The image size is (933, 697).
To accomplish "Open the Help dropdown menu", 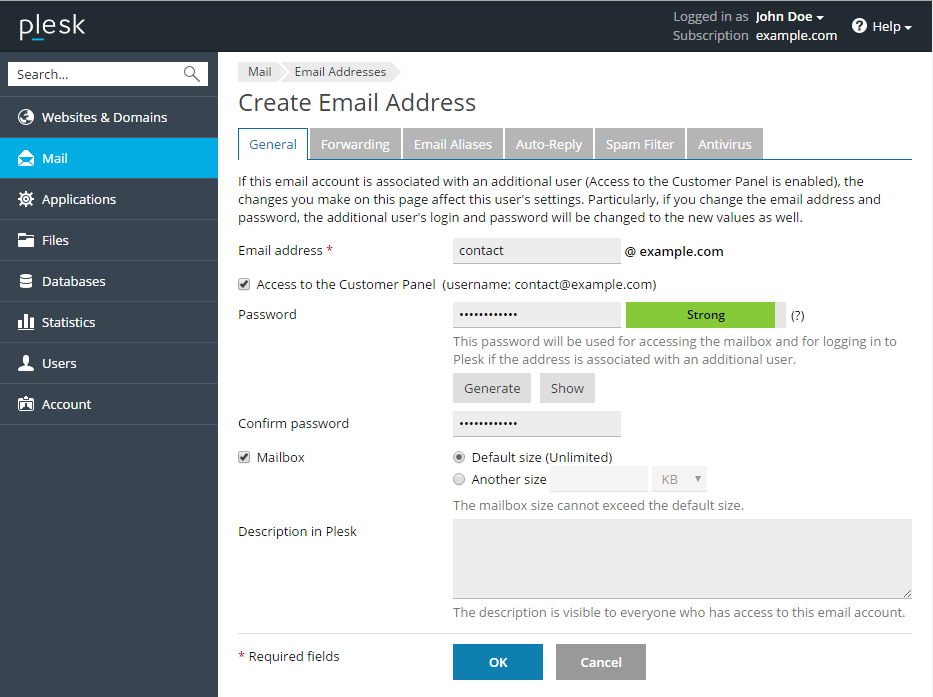I will 882,27.
